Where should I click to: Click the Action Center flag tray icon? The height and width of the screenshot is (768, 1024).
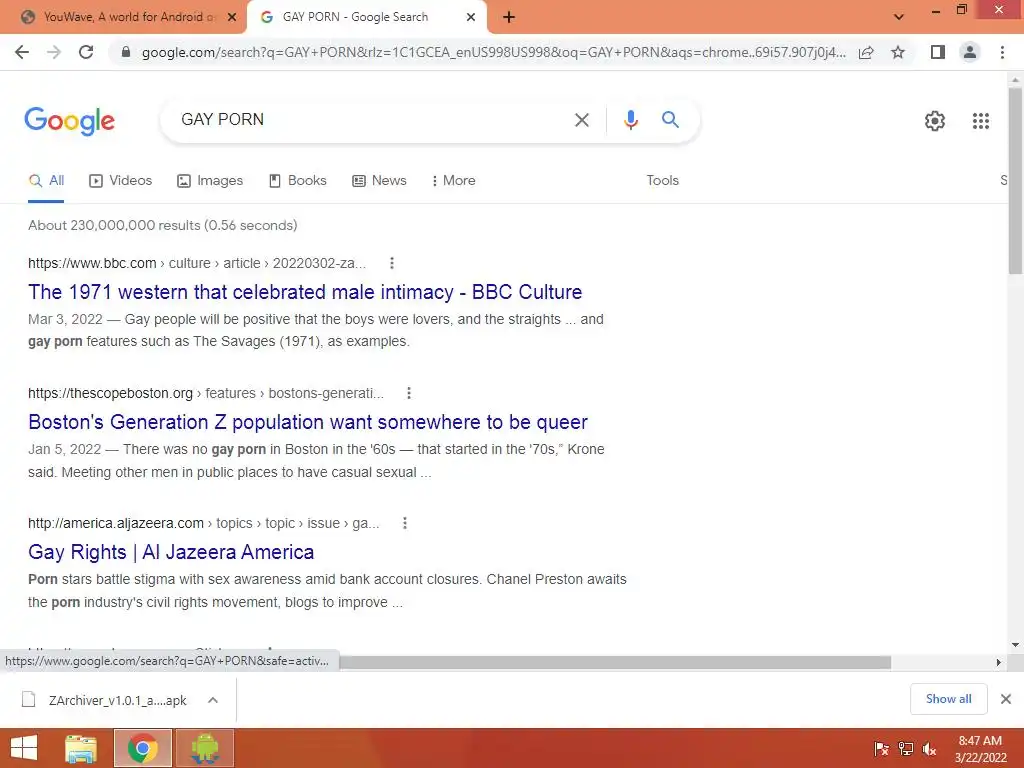(881, 749)
